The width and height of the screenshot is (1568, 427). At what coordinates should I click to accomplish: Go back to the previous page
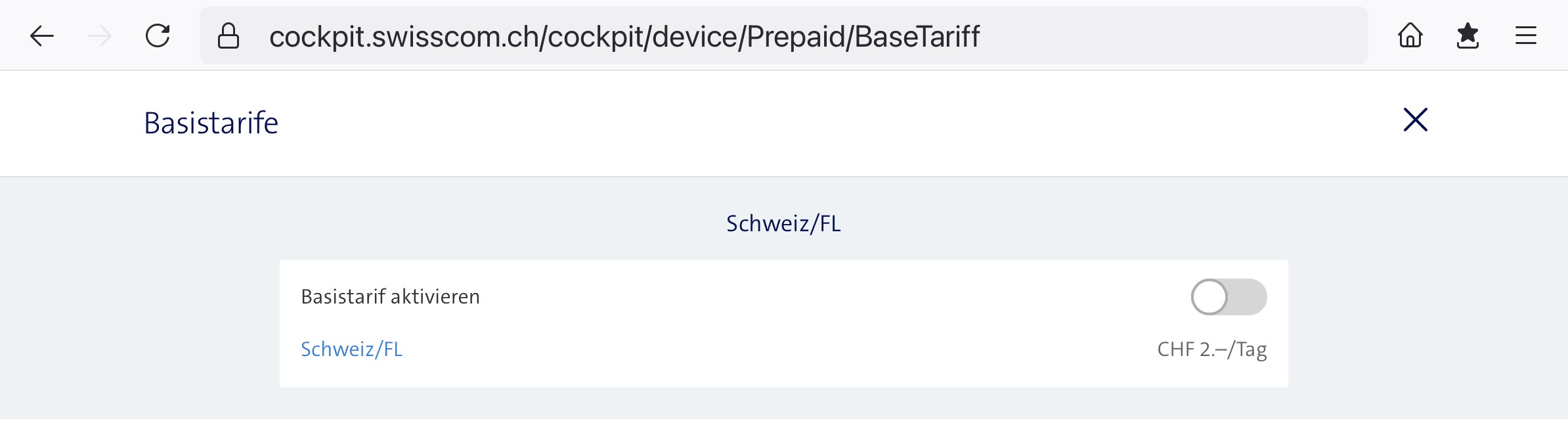41,36
